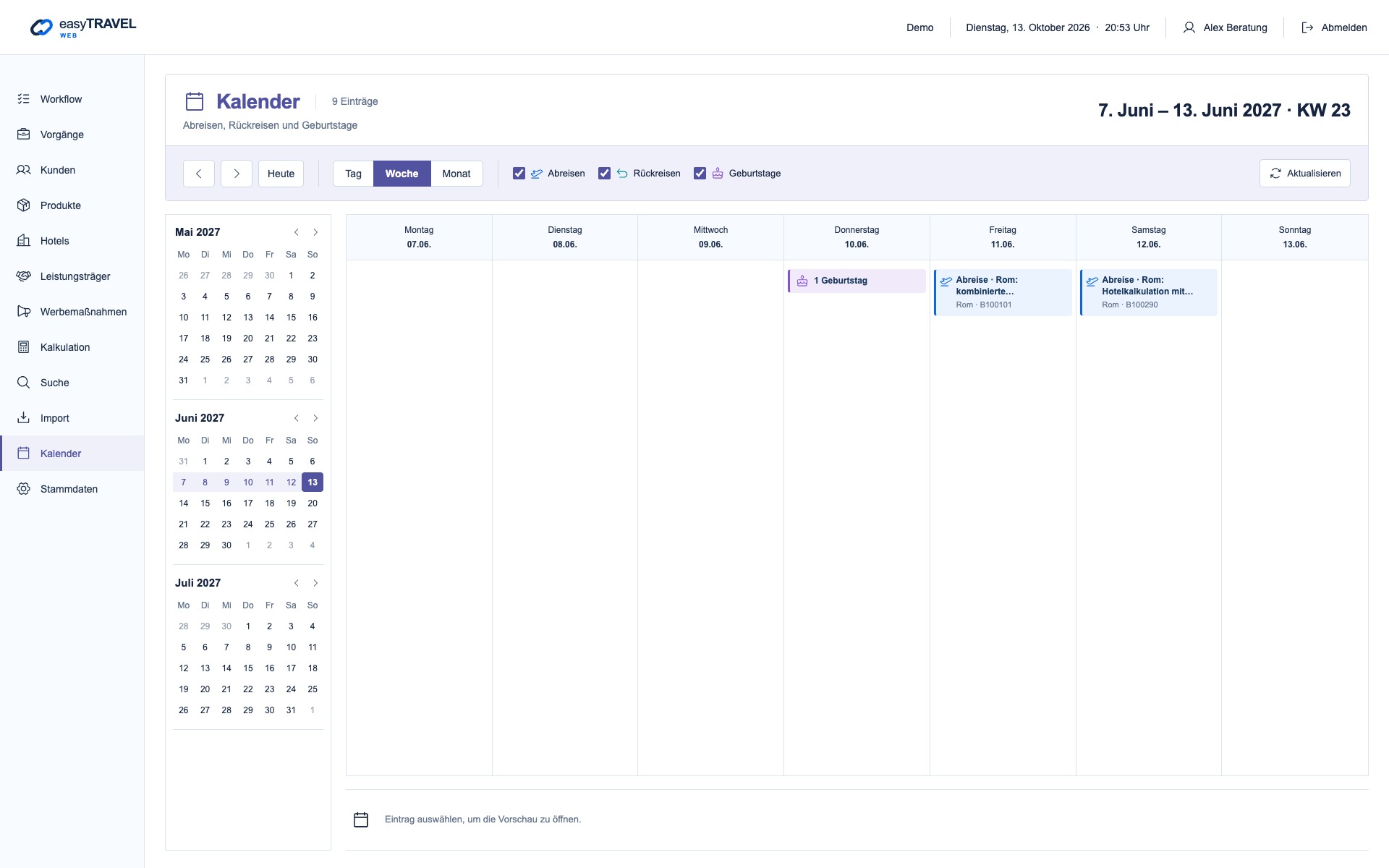This screenshot has height=868, width=1389.
Task: Click the easyTRAVEL logo
Action: (83, 27)
